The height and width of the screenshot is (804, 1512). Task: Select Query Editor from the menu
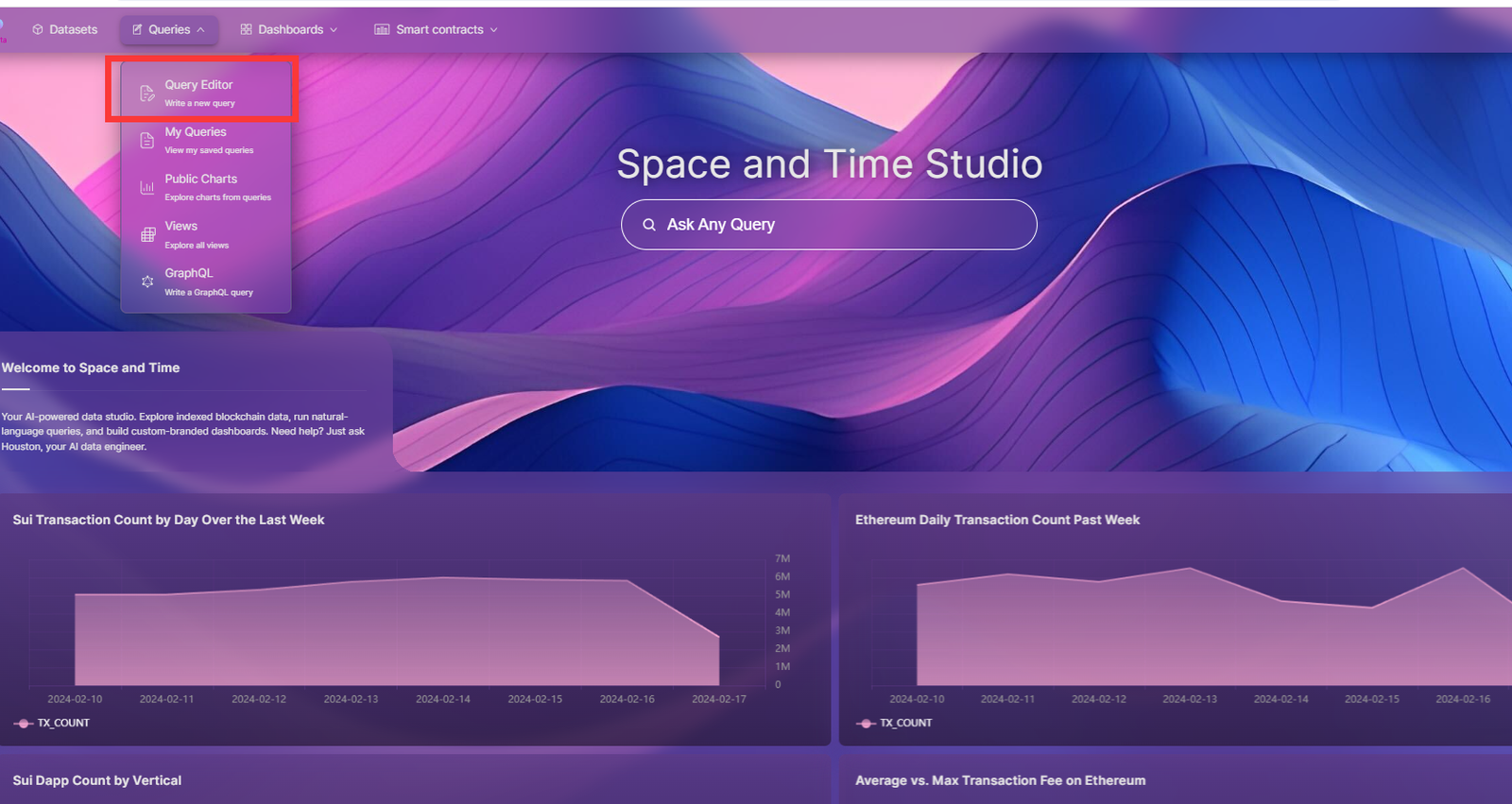(x=206, y=93)
